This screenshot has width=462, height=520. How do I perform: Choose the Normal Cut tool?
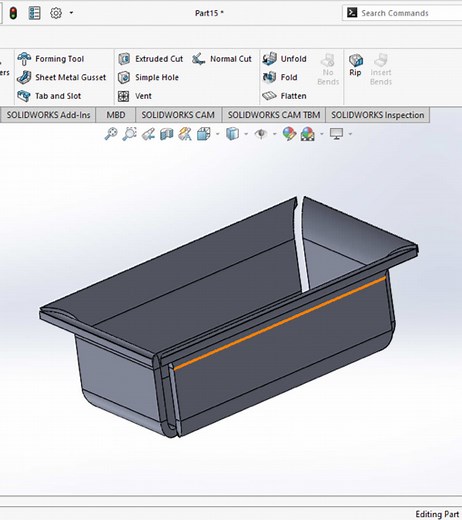point(222,59)
